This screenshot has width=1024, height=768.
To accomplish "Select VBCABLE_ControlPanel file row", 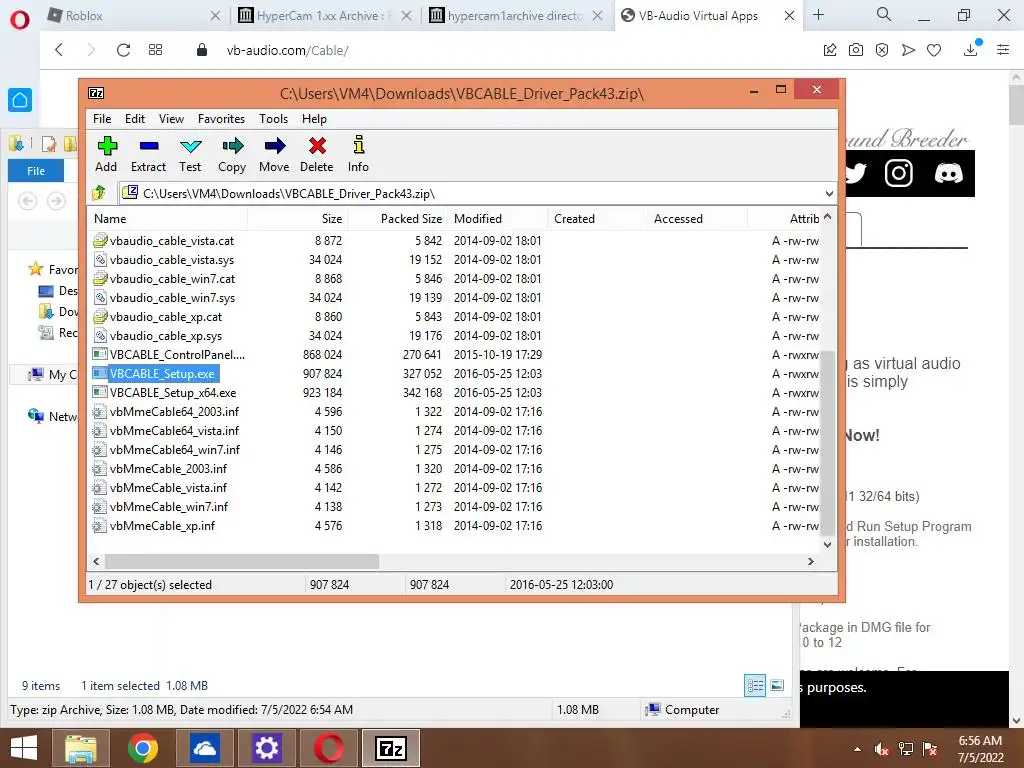I will pyautogui.click(x=176, y=355).
